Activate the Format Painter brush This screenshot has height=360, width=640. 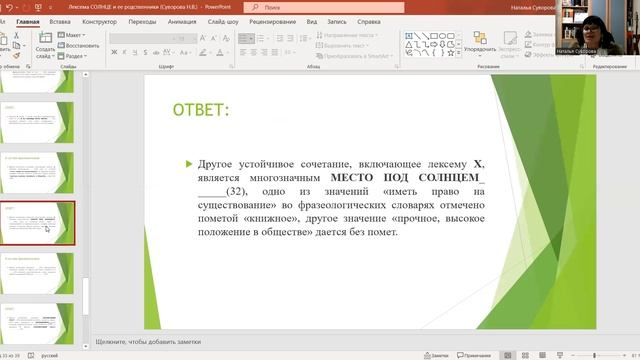(16, 56)
